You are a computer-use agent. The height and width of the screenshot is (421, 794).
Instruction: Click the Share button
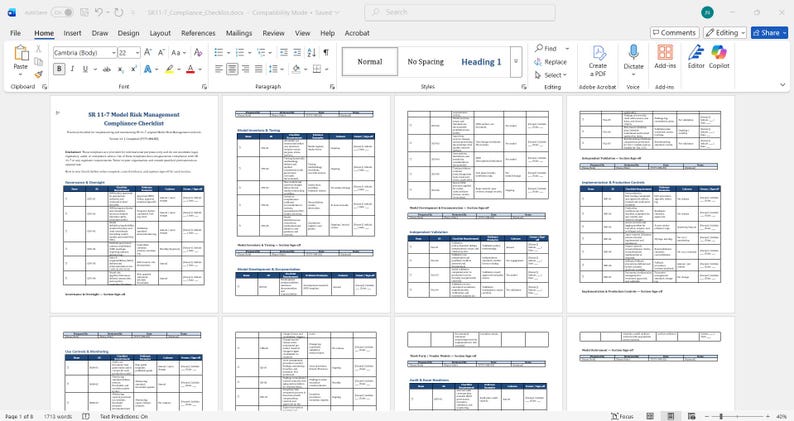tap(769, 32)
